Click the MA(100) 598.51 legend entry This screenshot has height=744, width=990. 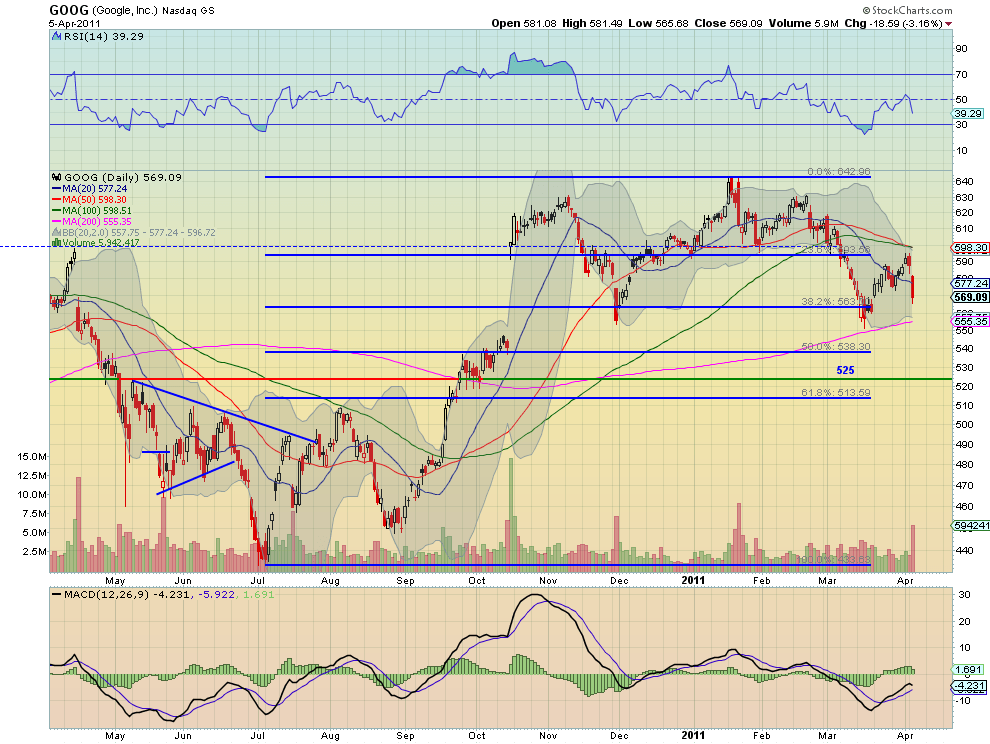(x=92, y=210)
